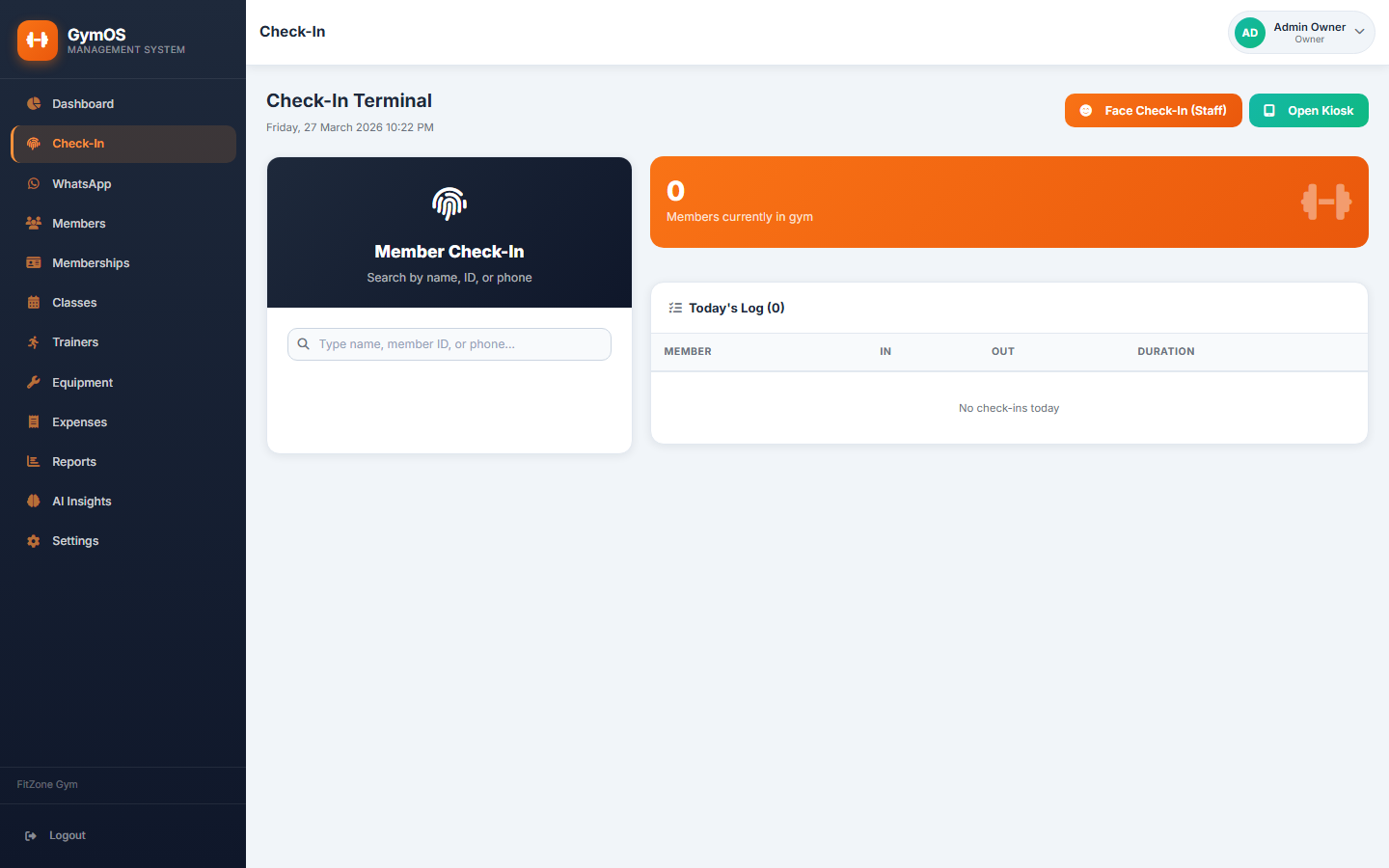Click 'No check-ins today' message

[1009, 409]
